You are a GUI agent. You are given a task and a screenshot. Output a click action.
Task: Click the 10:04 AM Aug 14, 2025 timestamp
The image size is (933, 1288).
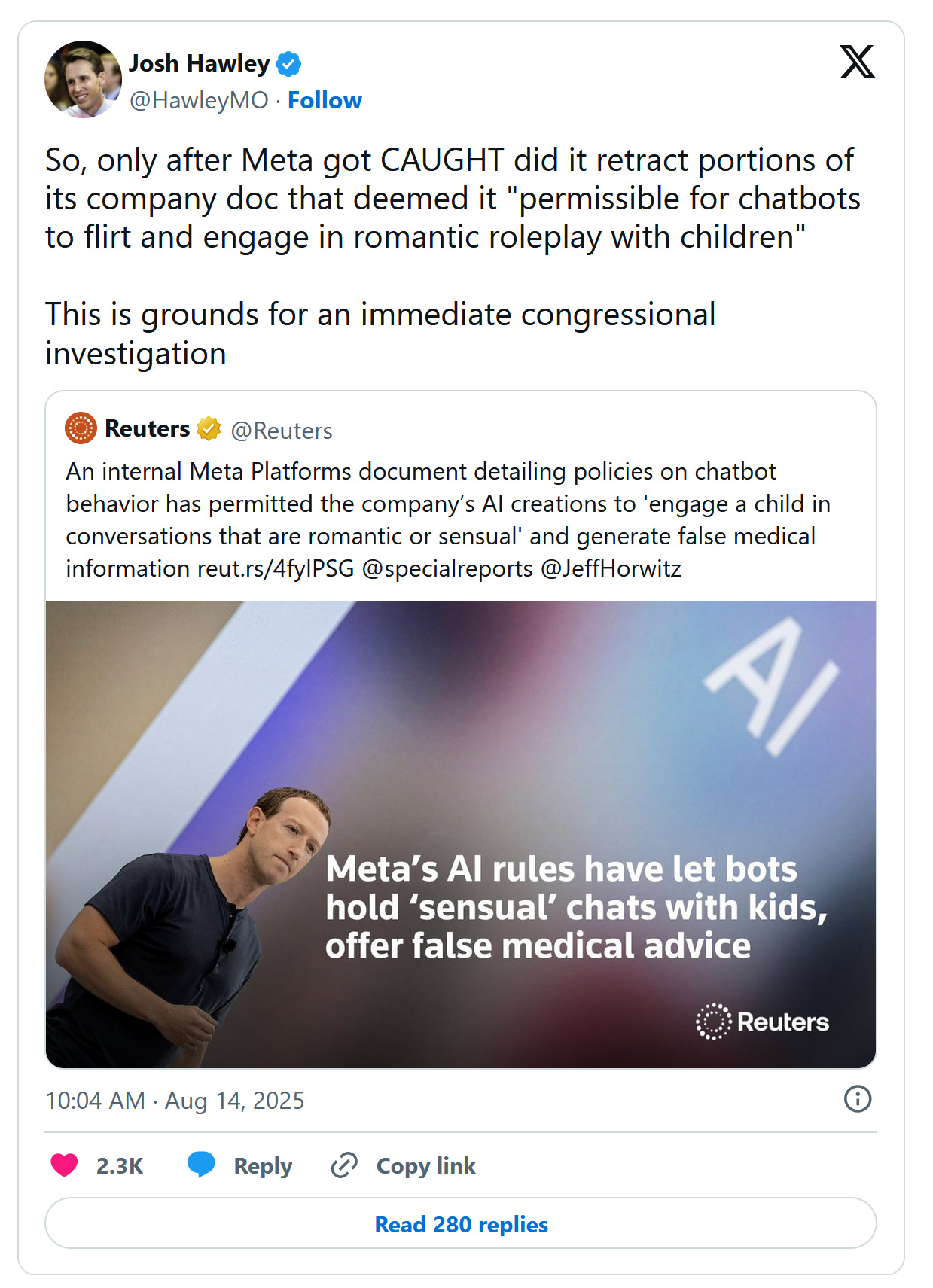[175, 1101]
